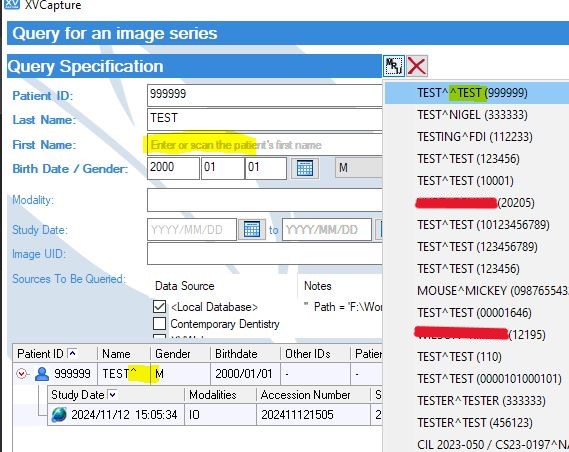Click the Image UID input field

click(265, 254)
